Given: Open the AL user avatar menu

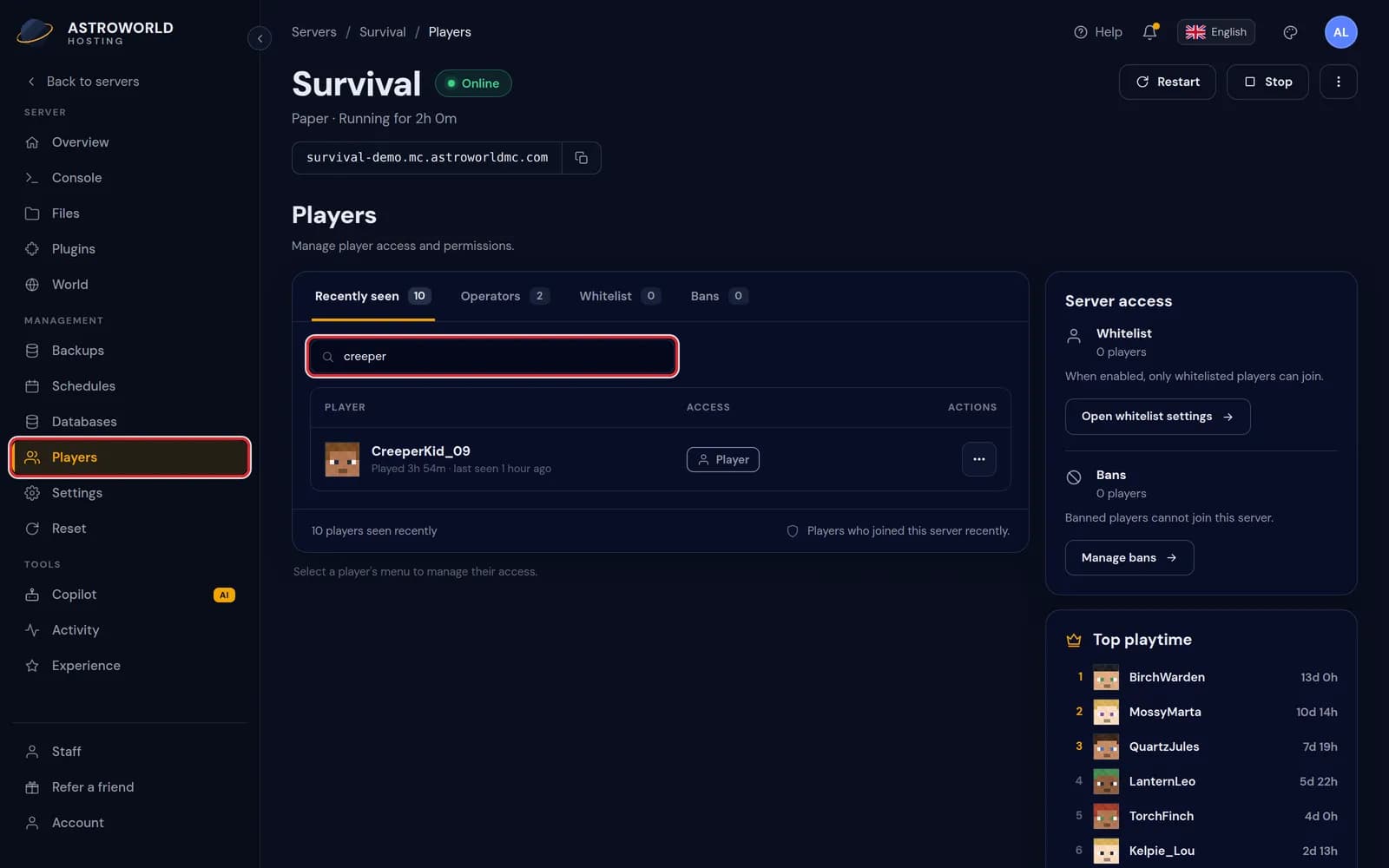Looking at the screenshot, I should (x=1340, y=32).
